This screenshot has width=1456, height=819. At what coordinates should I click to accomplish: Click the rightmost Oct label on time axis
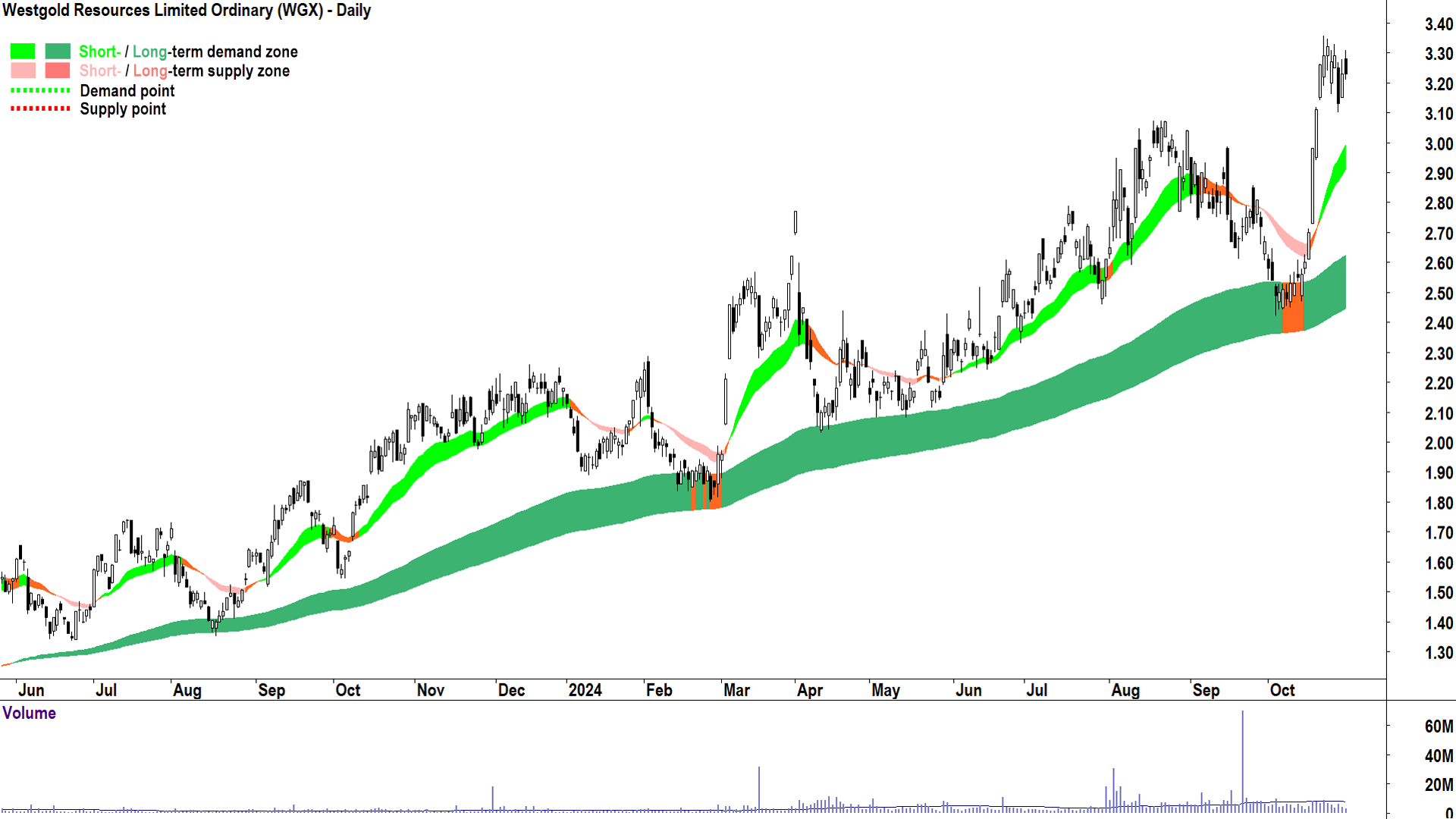[x=1282, y=690]
